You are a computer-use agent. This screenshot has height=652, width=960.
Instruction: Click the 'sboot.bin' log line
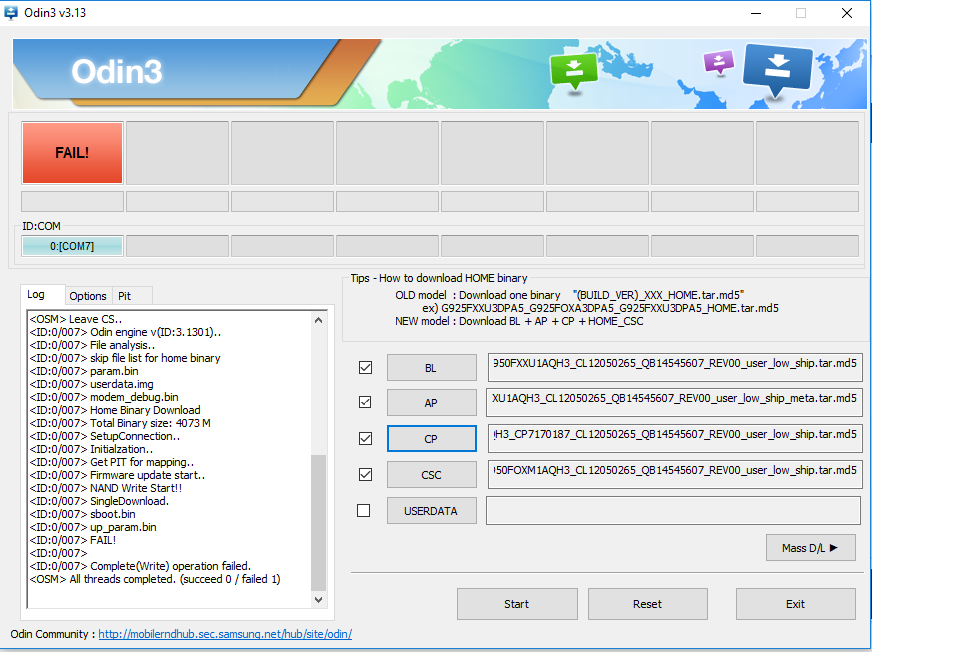pos(83,514)
